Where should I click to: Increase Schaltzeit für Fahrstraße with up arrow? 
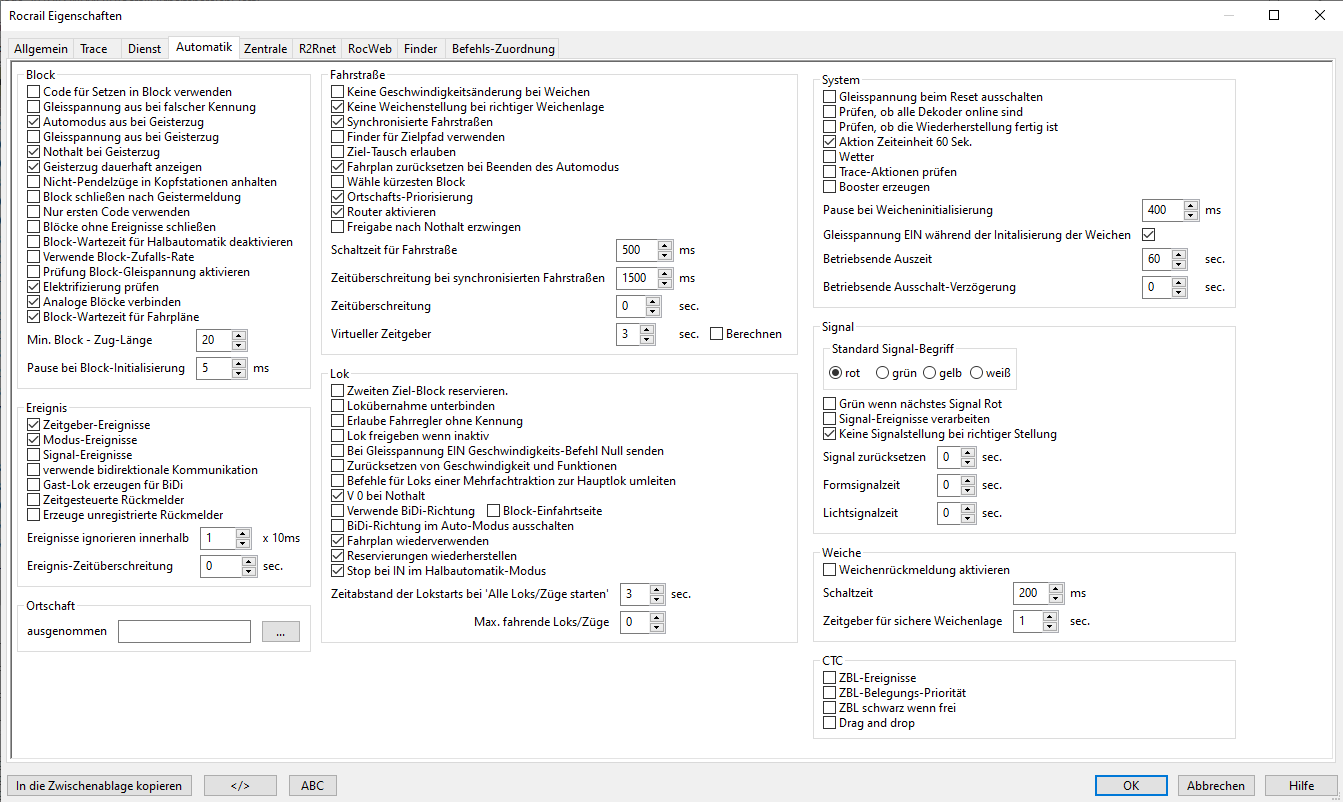(665, 245)
